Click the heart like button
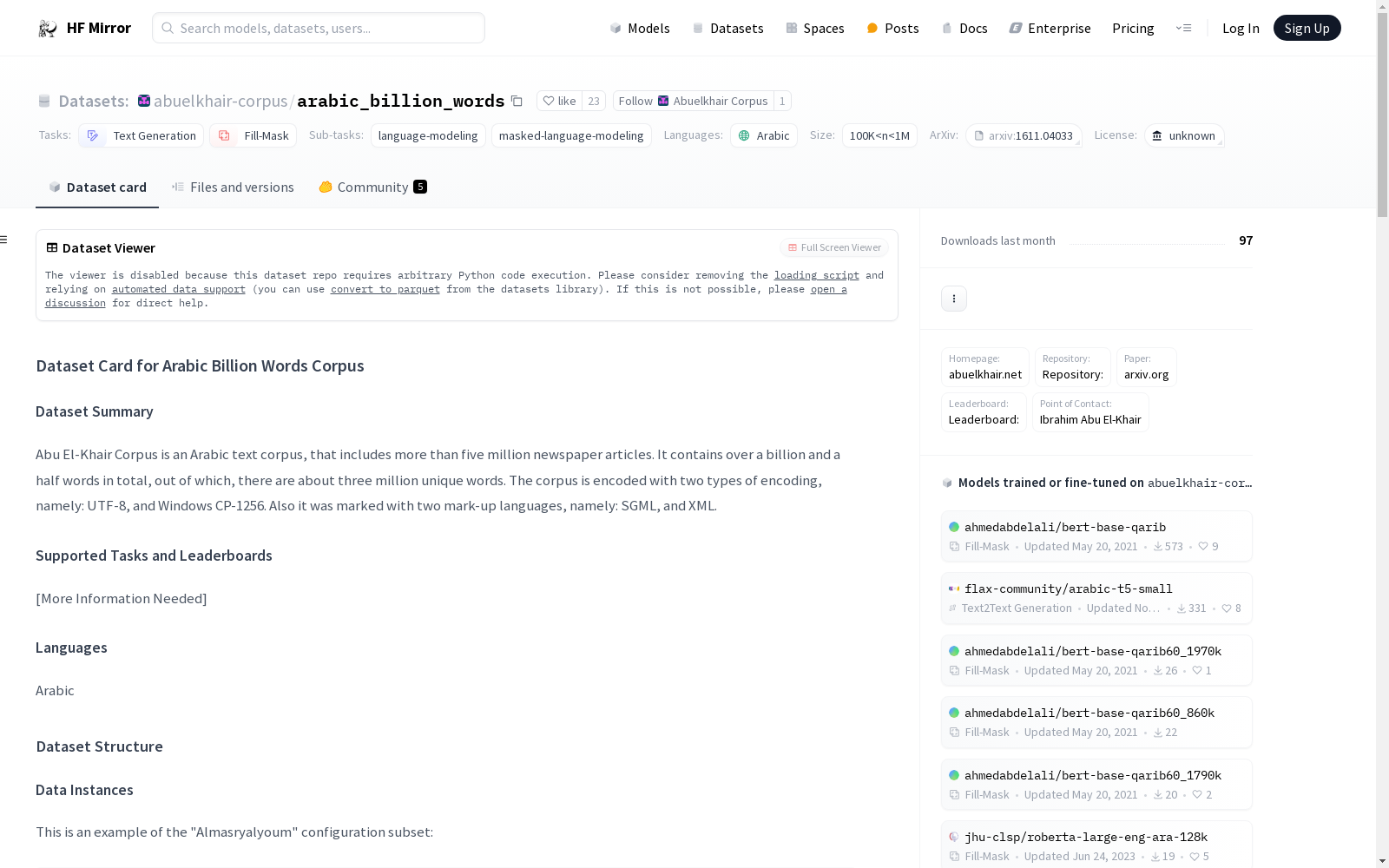The height and width of the screenshot is (868, 1389). pos(559,101)
